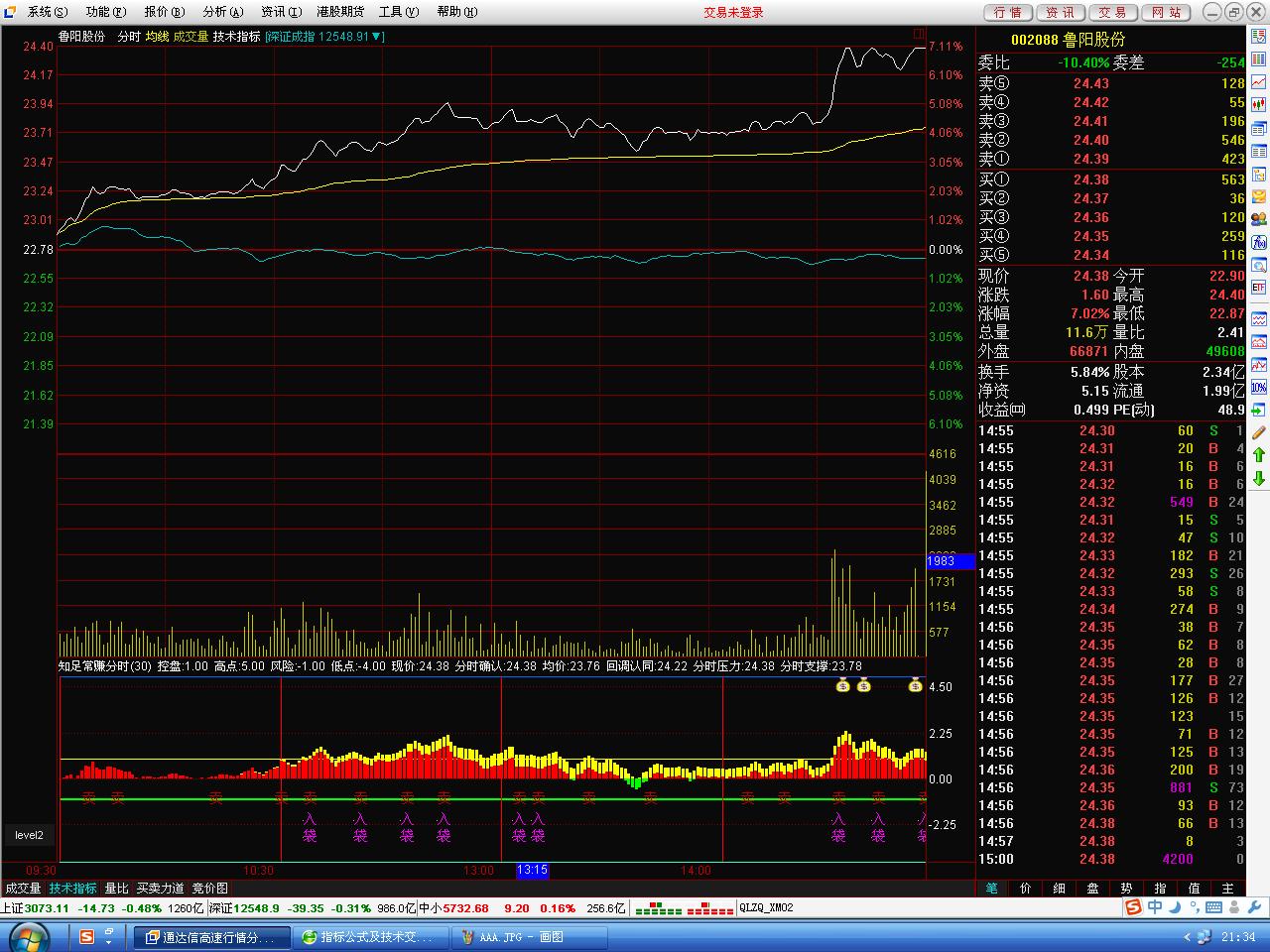Click the small red box icon above the 7.11% label
Image resolution: width=1270 pixels, height=952 pixels.
coord(918,35)
